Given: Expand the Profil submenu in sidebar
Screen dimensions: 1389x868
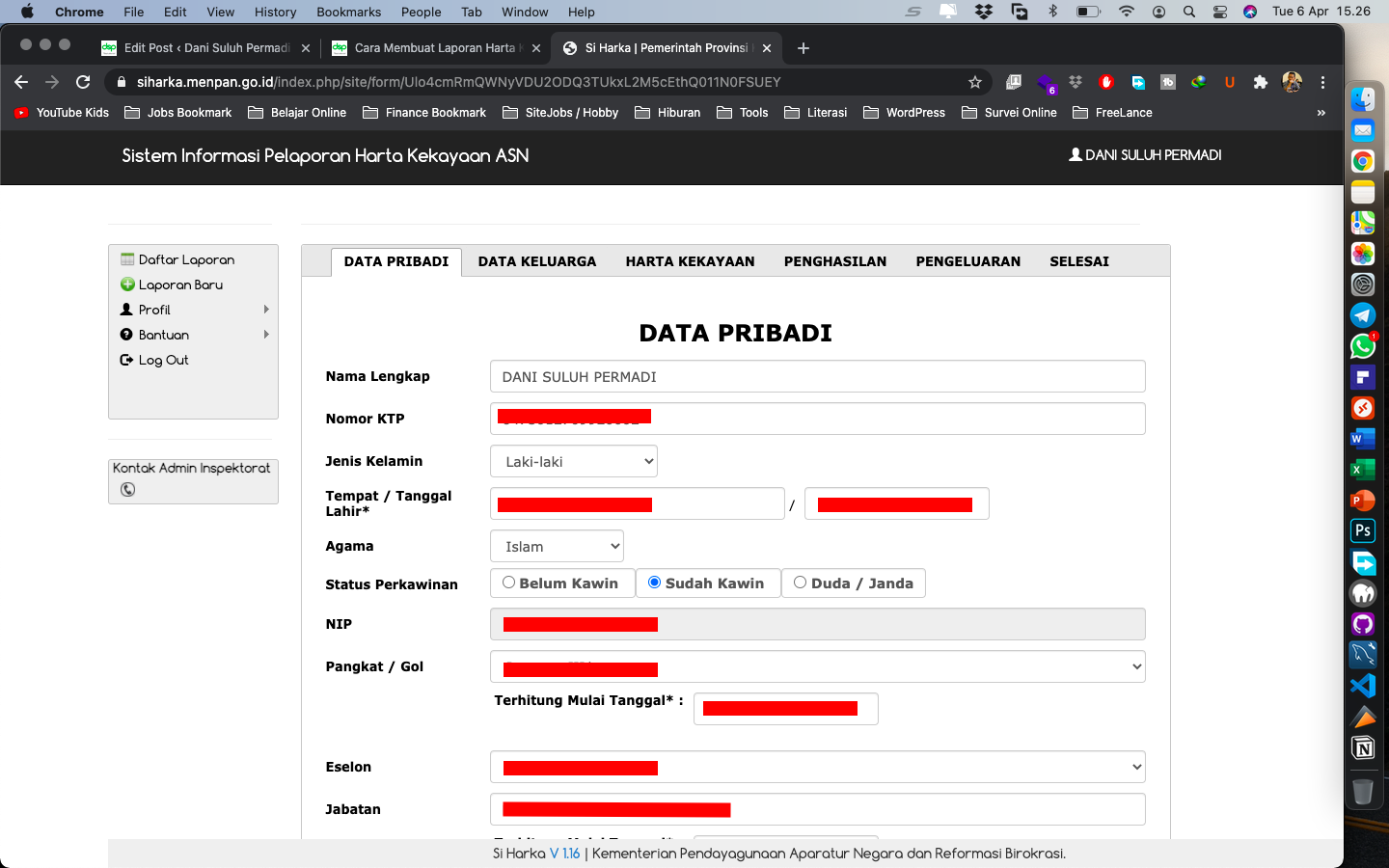Looking at the screenshot, I should [x=154, y=310].
